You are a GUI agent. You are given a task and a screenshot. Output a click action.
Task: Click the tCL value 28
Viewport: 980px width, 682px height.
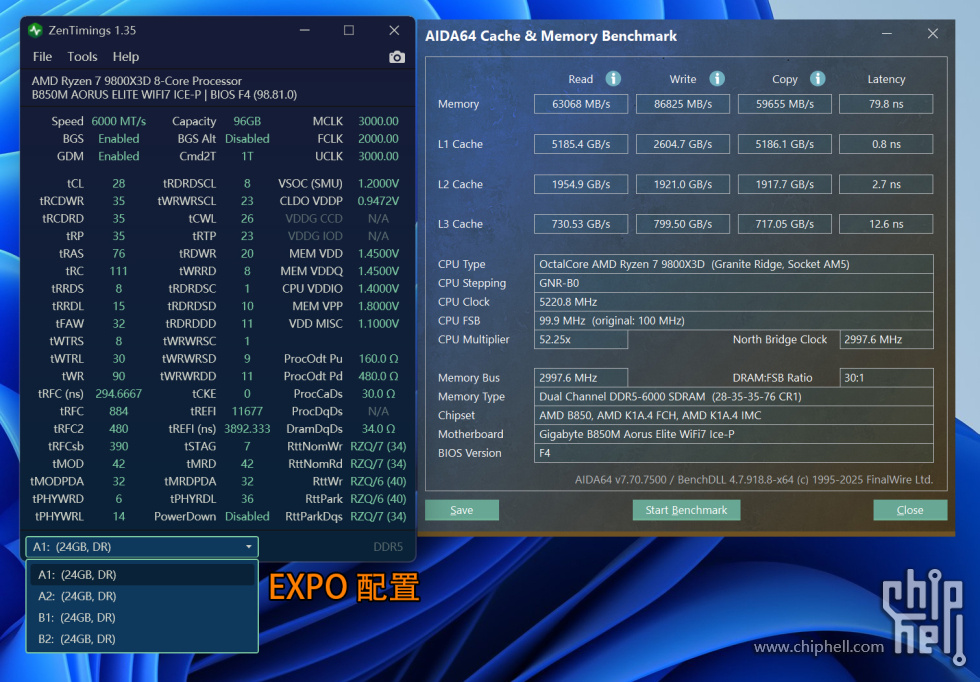[119, 184]
